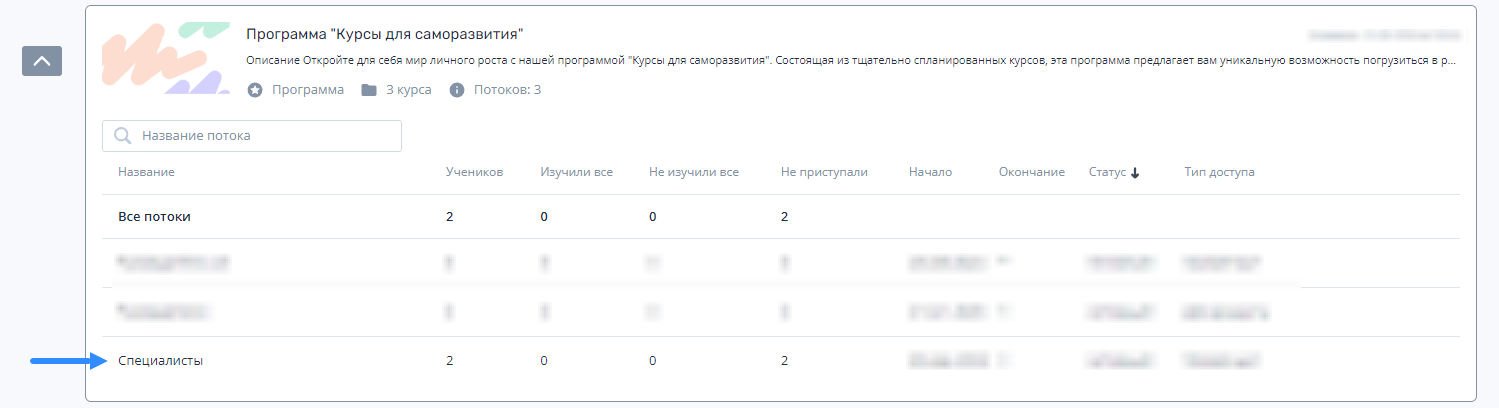The height and width of the screenshot is (408, 1499).
Task: Select the Все потоки row
Action: pyautogui.click(x=781, y=215)
